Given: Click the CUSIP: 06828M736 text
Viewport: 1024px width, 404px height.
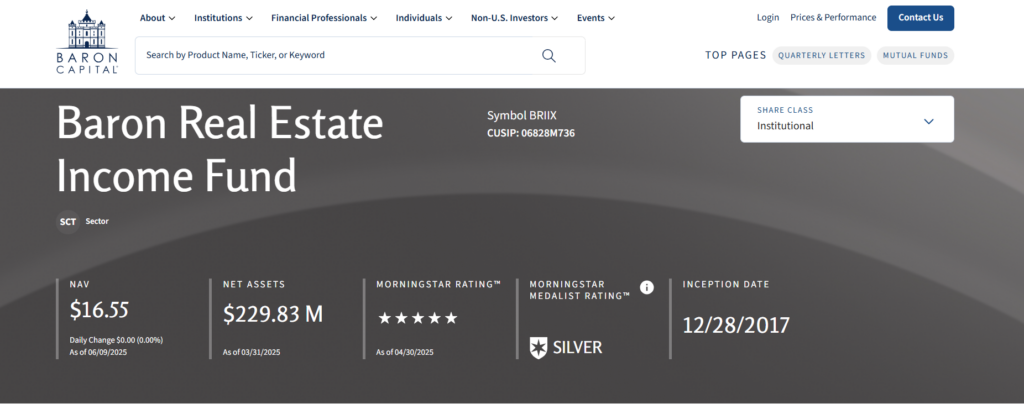Looking at the screenshot, I should [531, 134].
